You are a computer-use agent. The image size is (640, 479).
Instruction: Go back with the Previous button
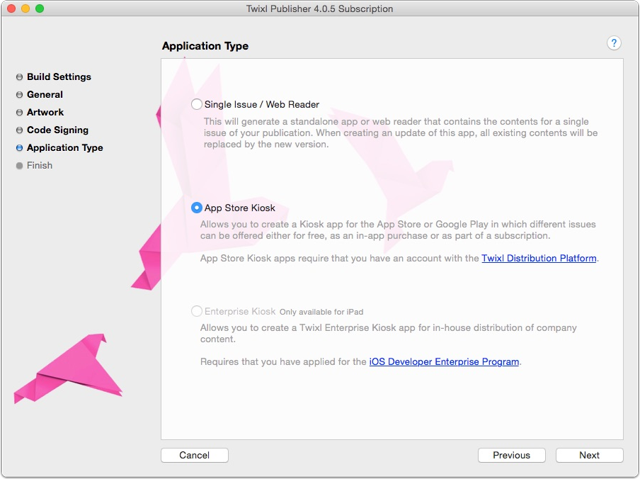(511, 455)
